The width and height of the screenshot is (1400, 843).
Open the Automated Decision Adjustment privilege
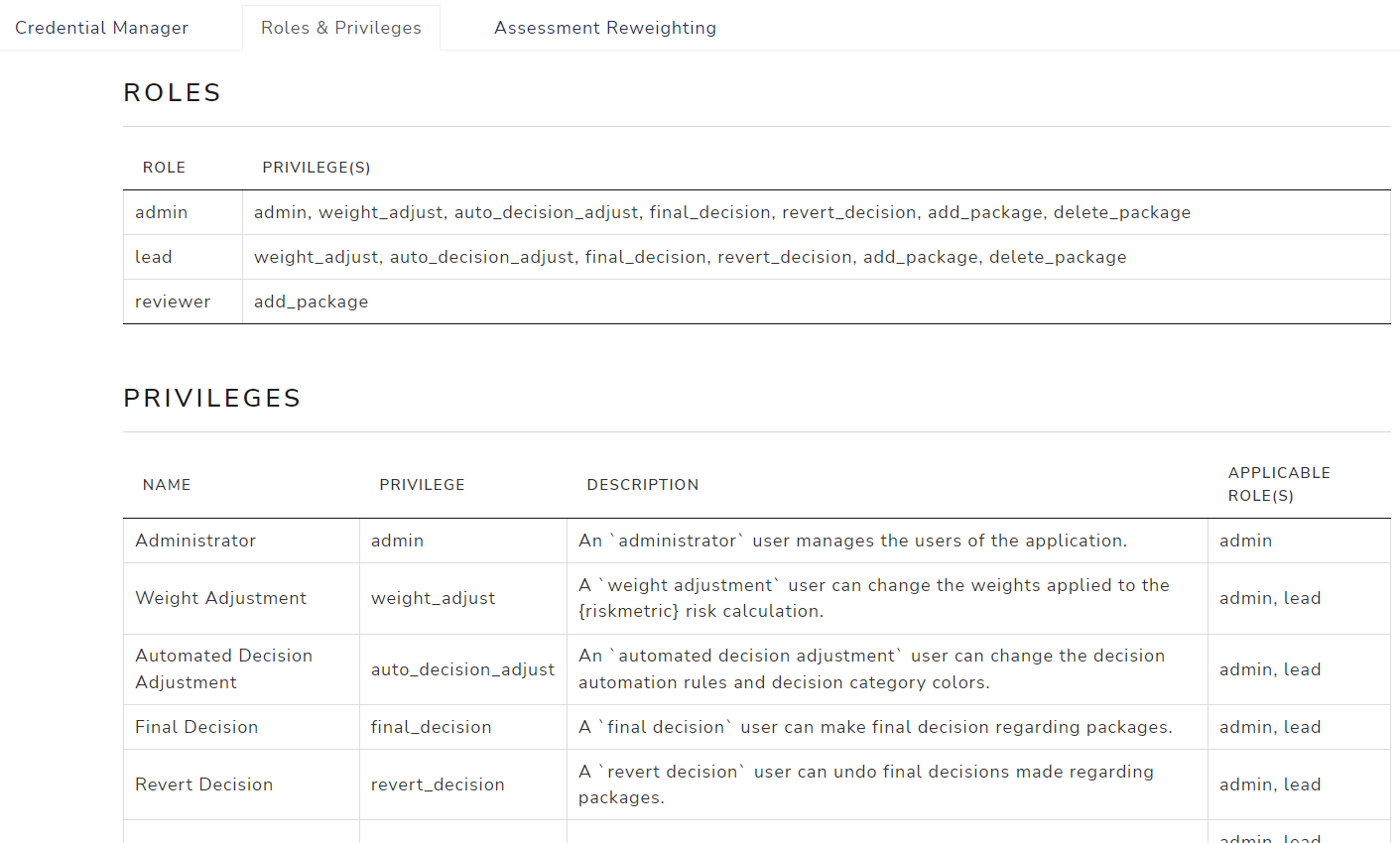tap(224, 668)
